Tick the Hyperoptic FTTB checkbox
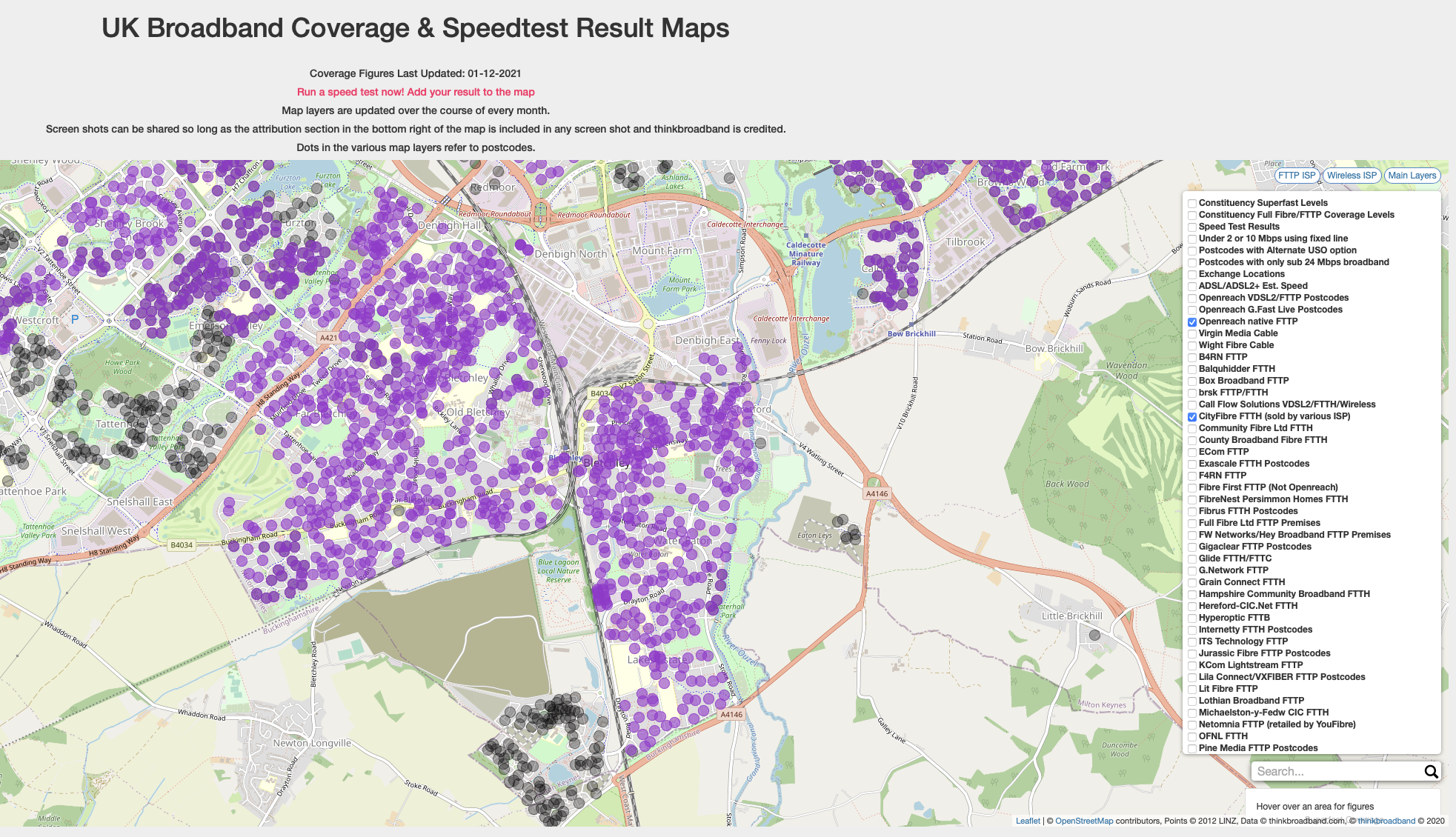 click(1192, 618)
